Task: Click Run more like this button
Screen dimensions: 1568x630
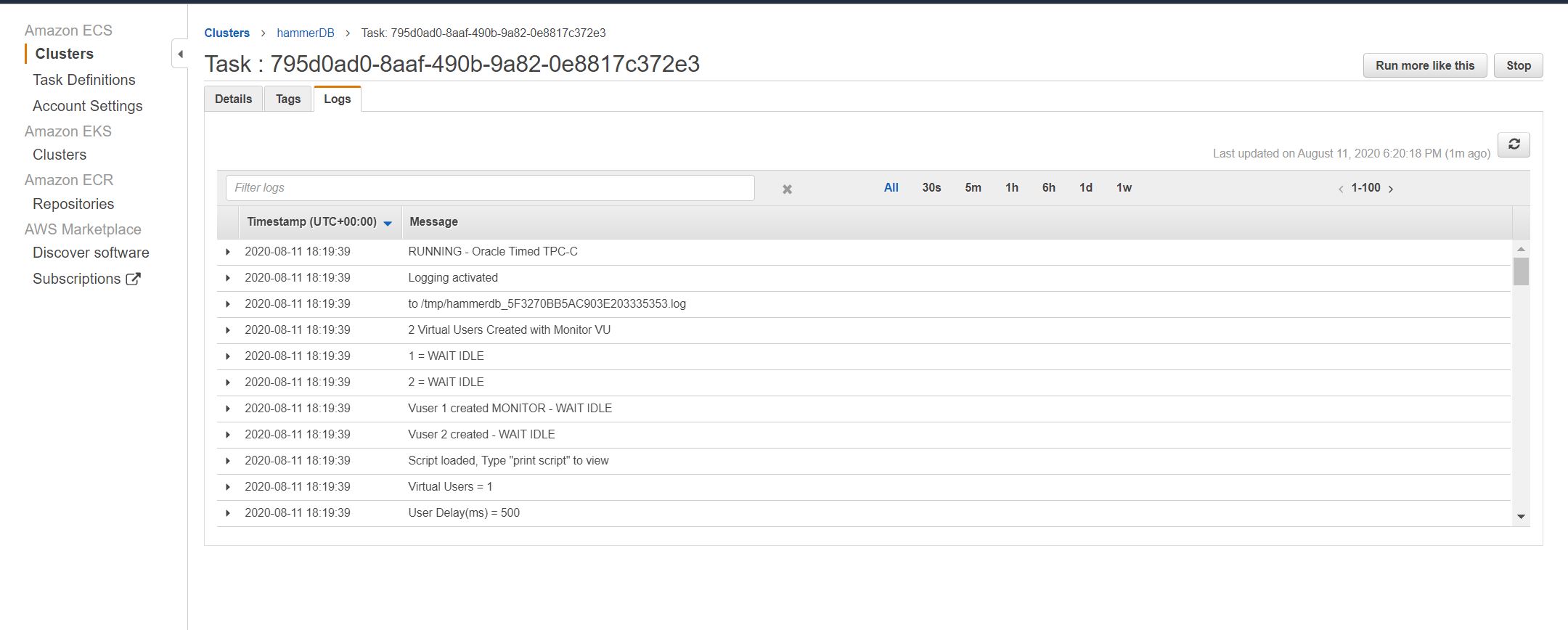Action: [1424, 65]
